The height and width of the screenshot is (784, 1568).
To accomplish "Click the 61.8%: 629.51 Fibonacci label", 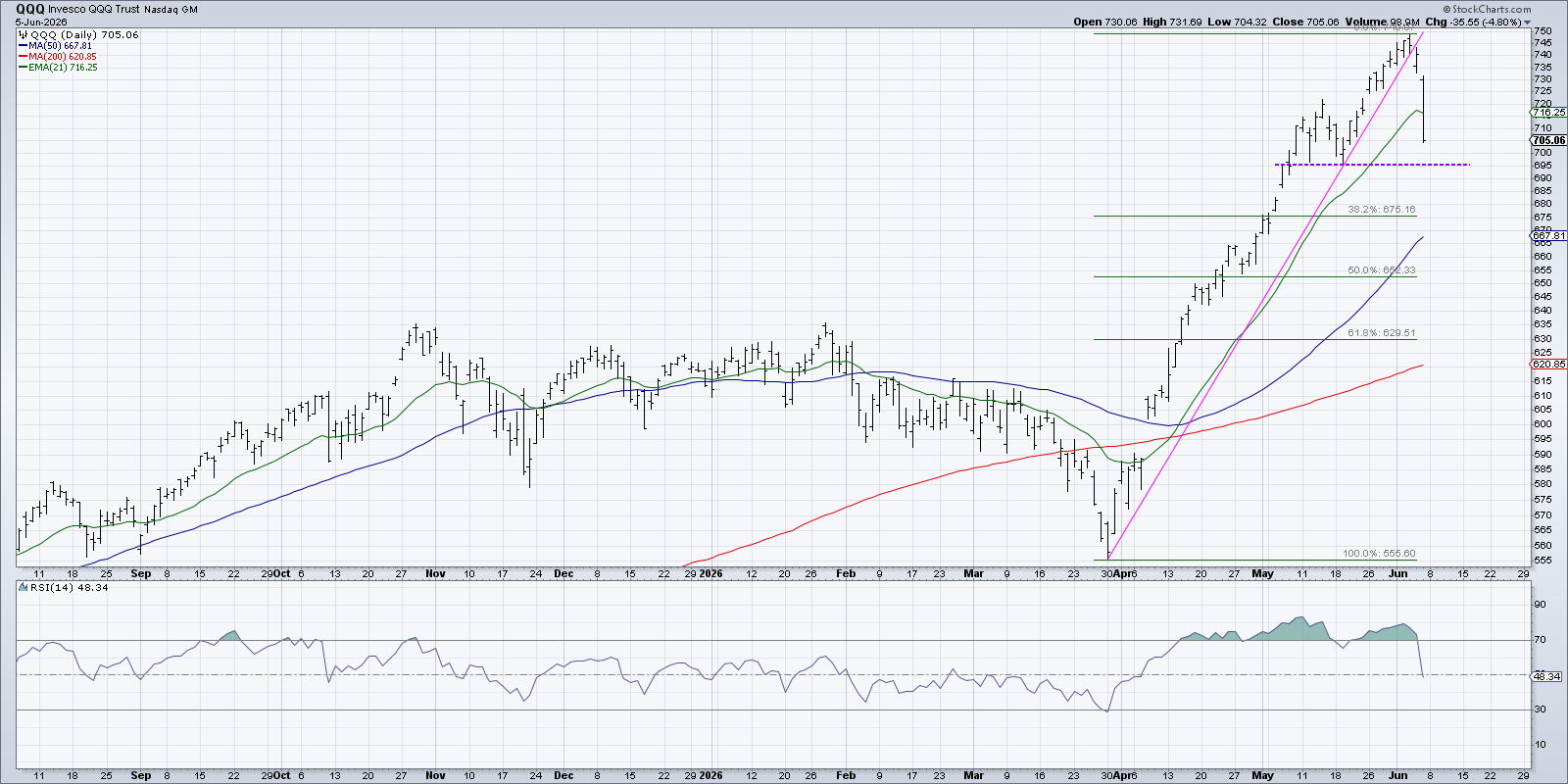I will (x=1382, y=333).
